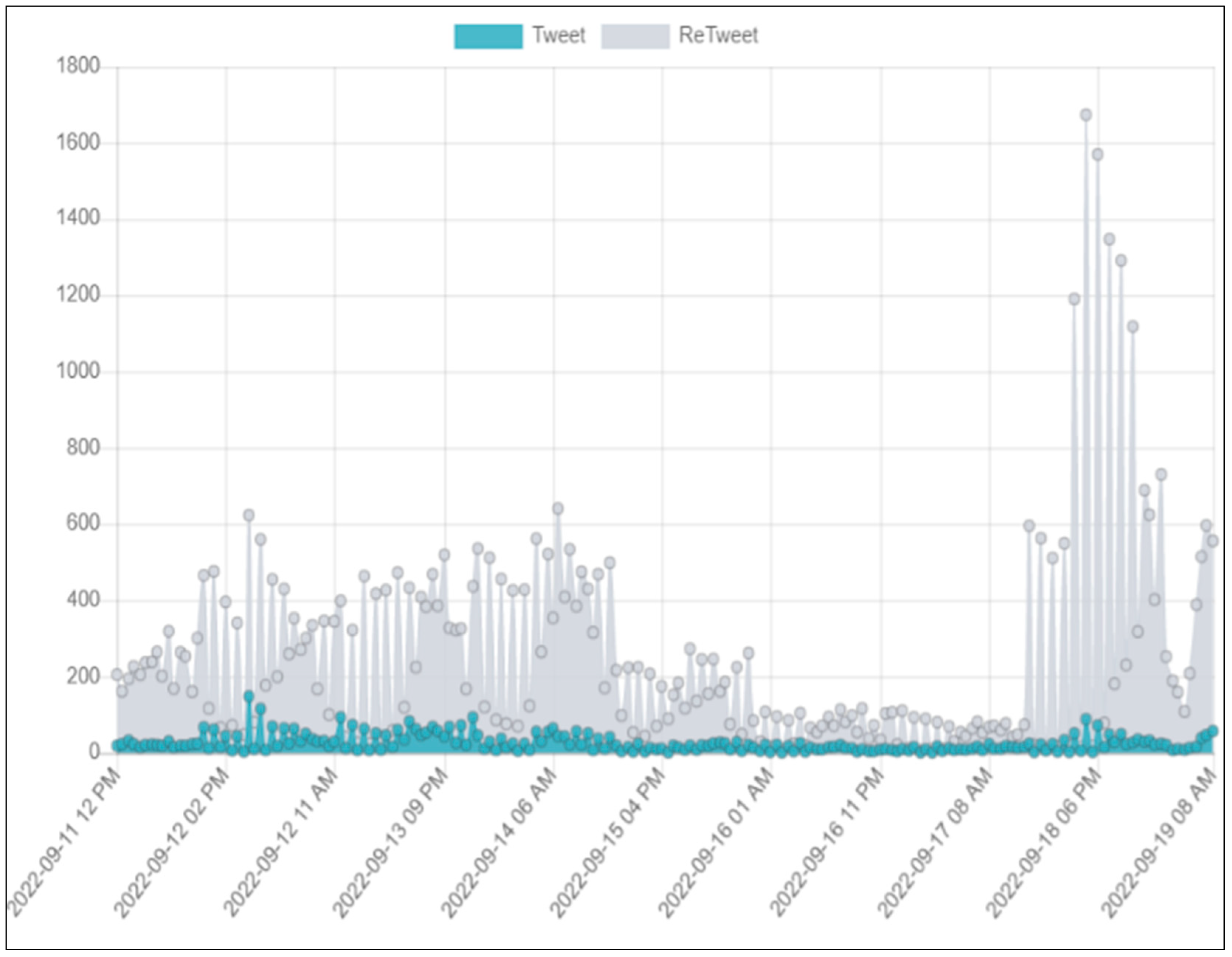Click the highest ReTweet peak point near 1680
1232x957 pixels.
click(1086, 115)
